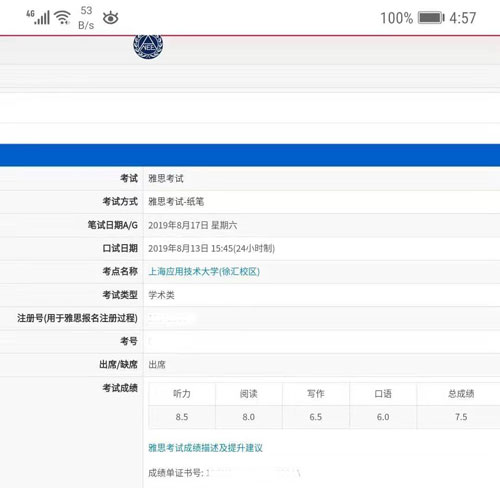Tap the 100% battery percentage text

[397, 18]
